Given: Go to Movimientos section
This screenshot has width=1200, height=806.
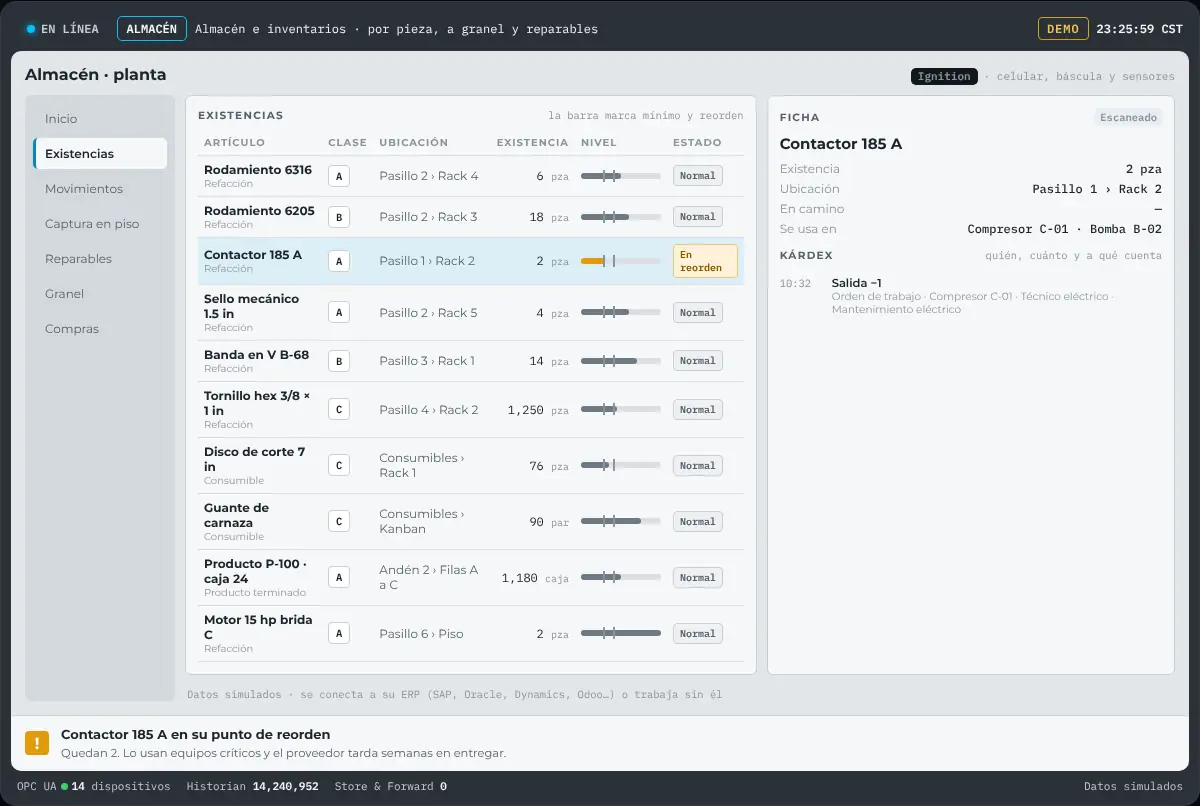Looking at the screenshot, I should [x=100, y=189].
